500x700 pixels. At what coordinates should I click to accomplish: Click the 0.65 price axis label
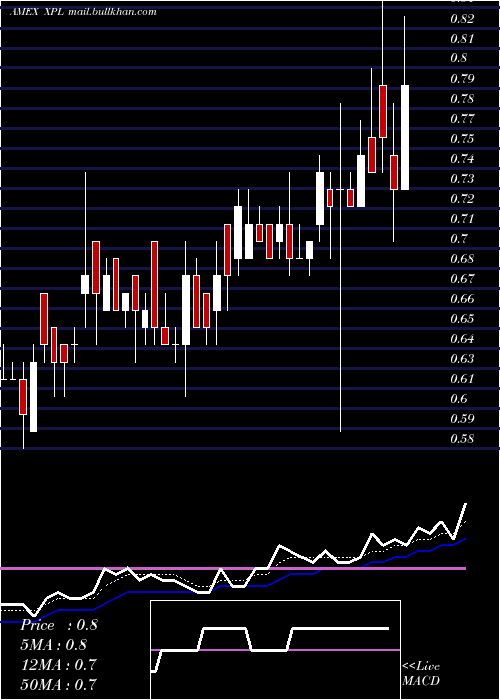462,318
